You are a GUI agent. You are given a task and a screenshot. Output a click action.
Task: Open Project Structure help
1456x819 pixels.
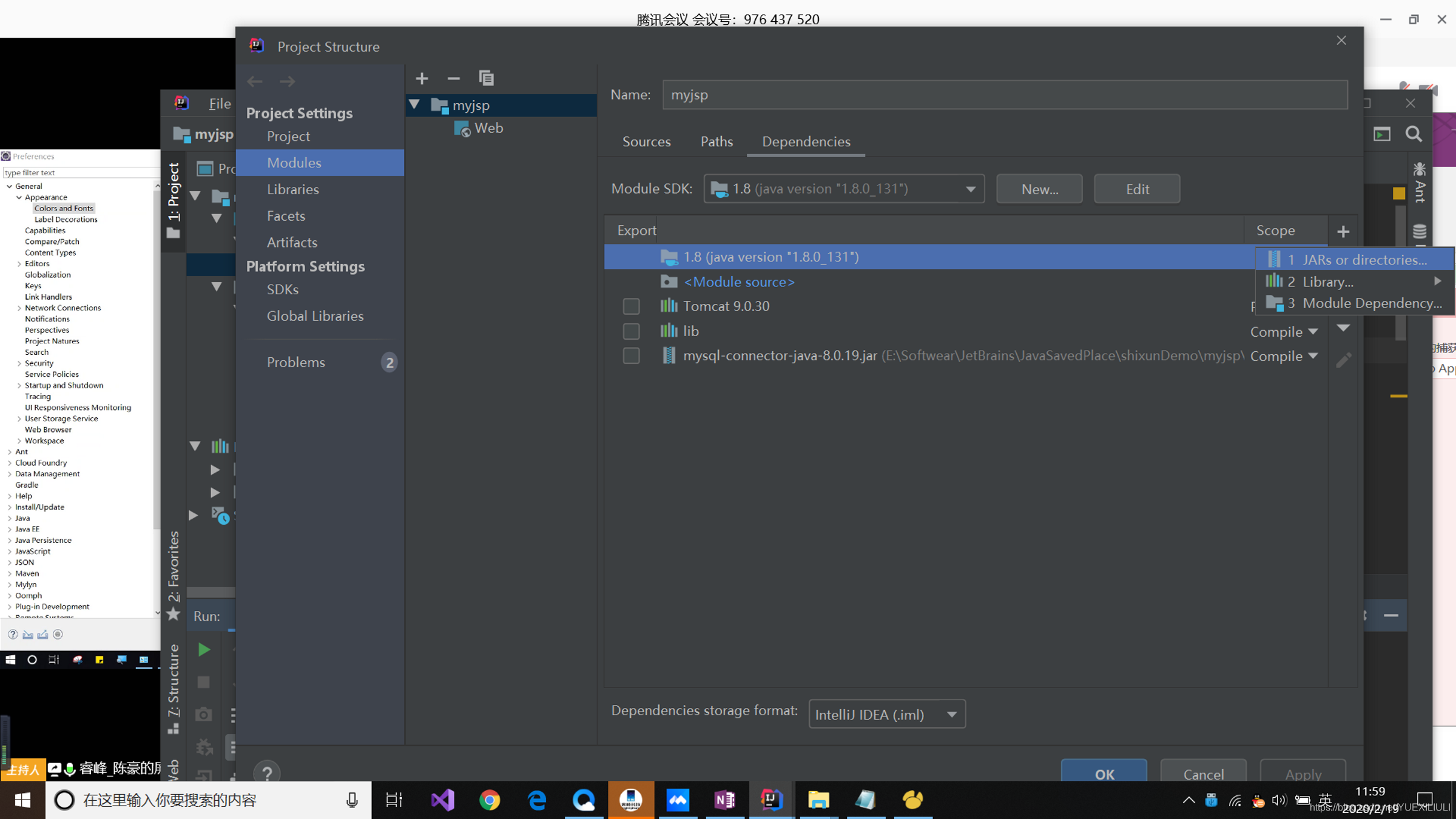point(267,772)
